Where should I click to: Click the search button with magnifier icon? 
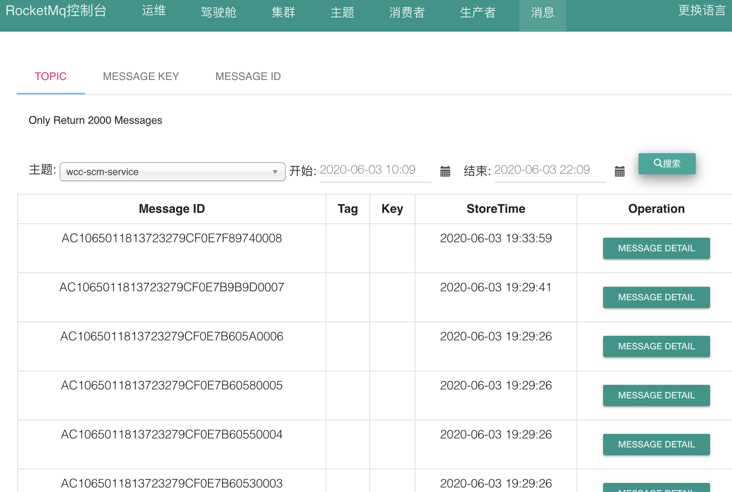[x=667, y=163]
